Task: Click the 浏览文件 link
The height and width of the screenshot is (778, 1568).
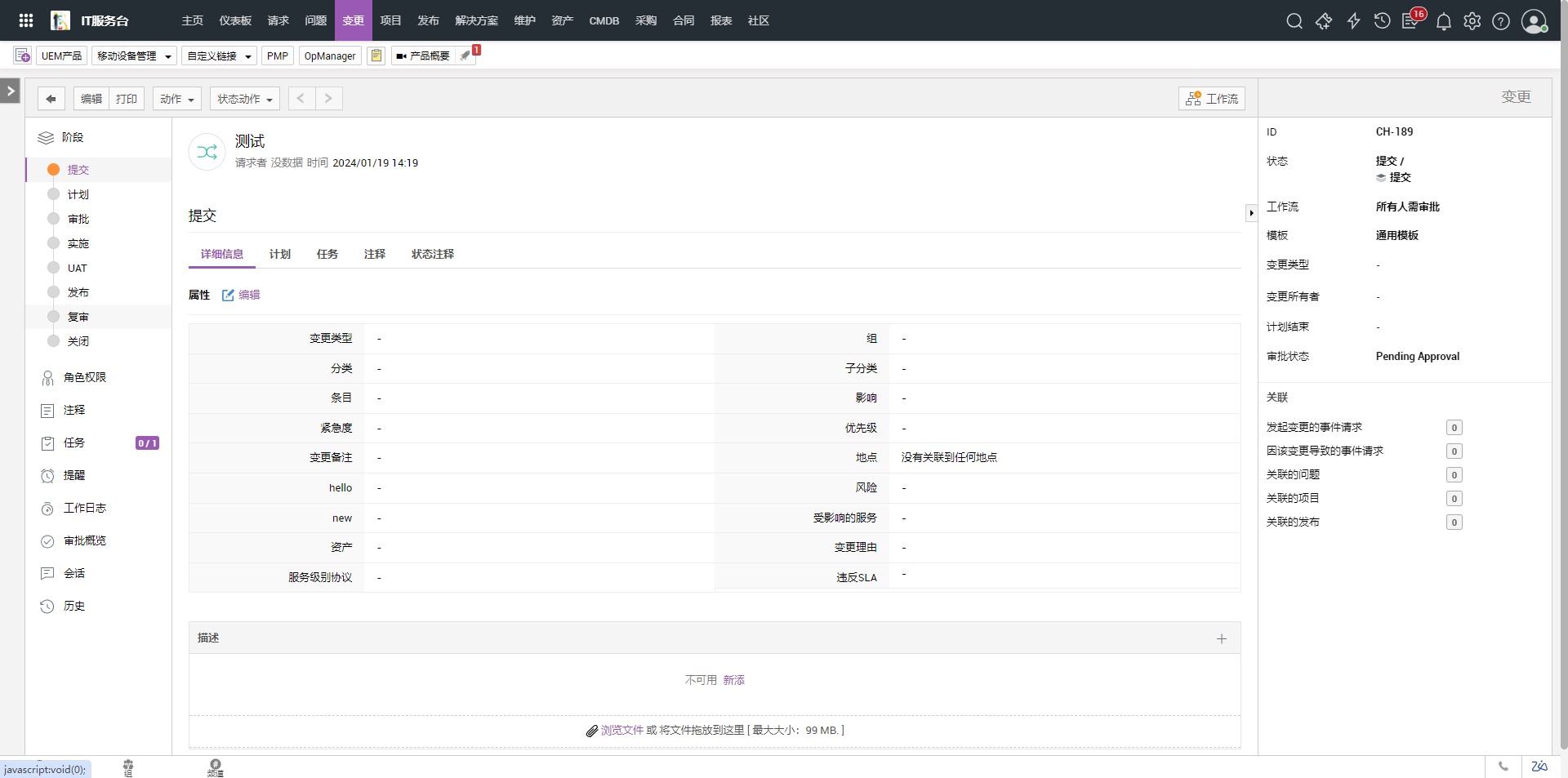Action: (x=621, y=730)
